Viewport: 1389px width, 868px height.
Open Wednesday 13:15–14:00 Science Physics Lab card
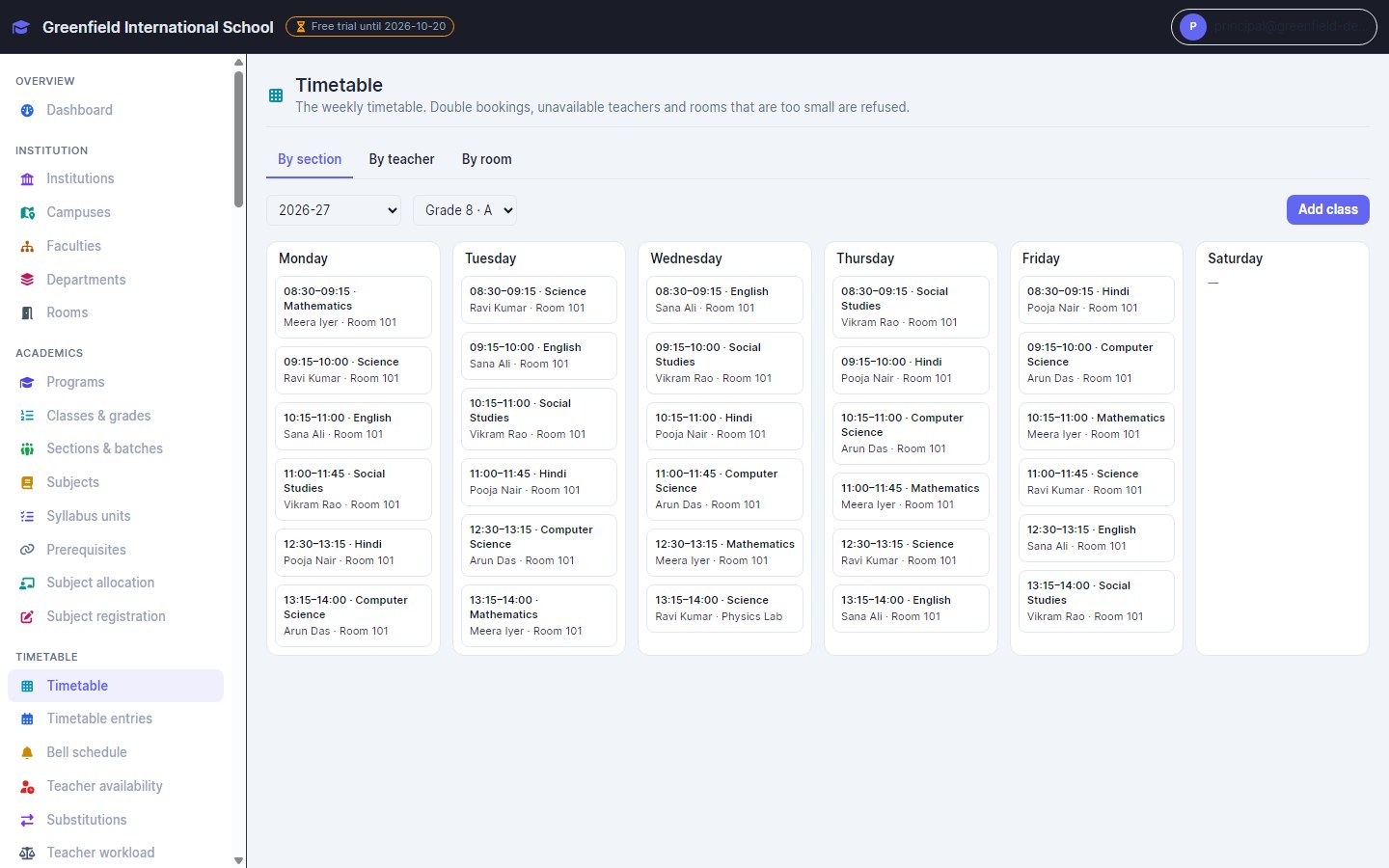pyautogui.click(x=724, y=609)
